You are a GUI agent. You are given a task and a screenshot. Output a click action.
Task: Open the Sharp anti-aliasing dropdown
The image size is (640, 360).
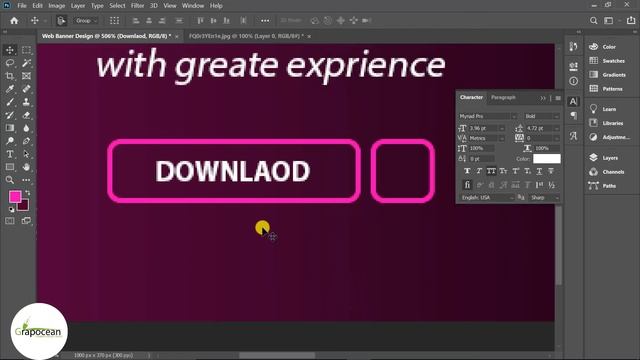(x=544, y=198)
